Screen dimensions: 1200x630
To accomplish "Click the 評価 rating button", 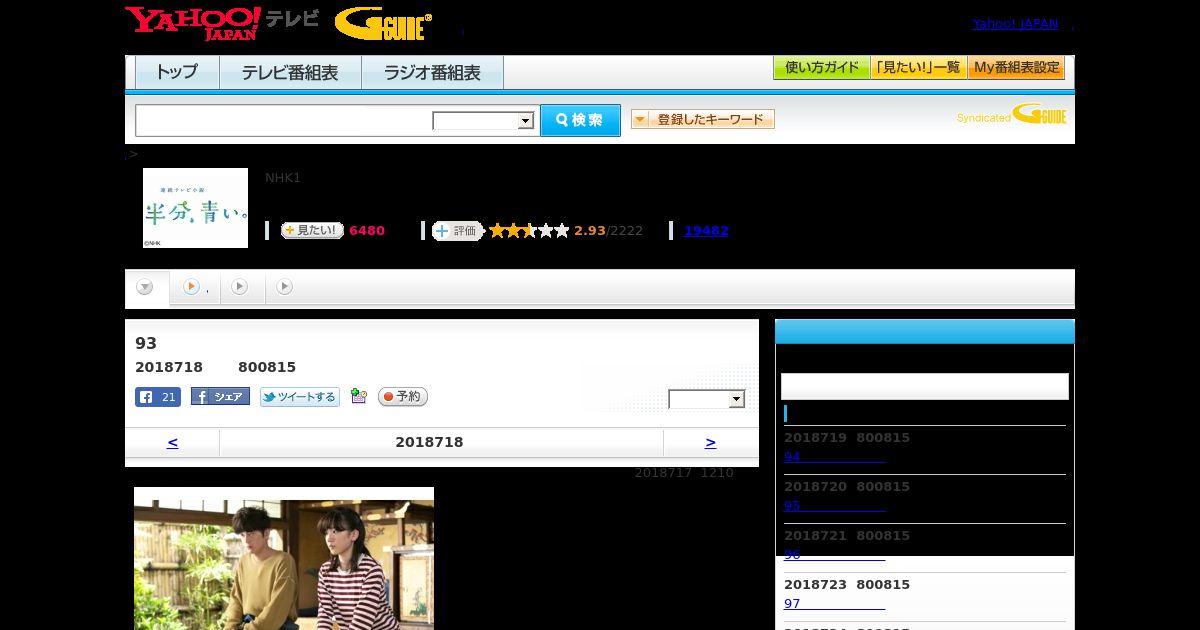I will pos(458,231).
